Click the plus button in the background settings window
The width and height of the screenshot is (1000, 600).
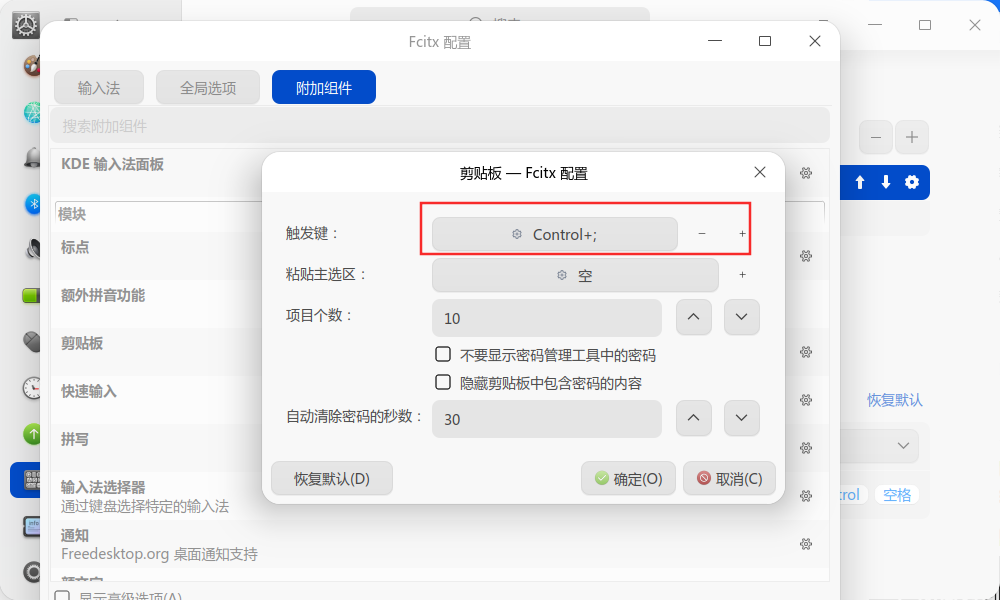coord(911,137)
